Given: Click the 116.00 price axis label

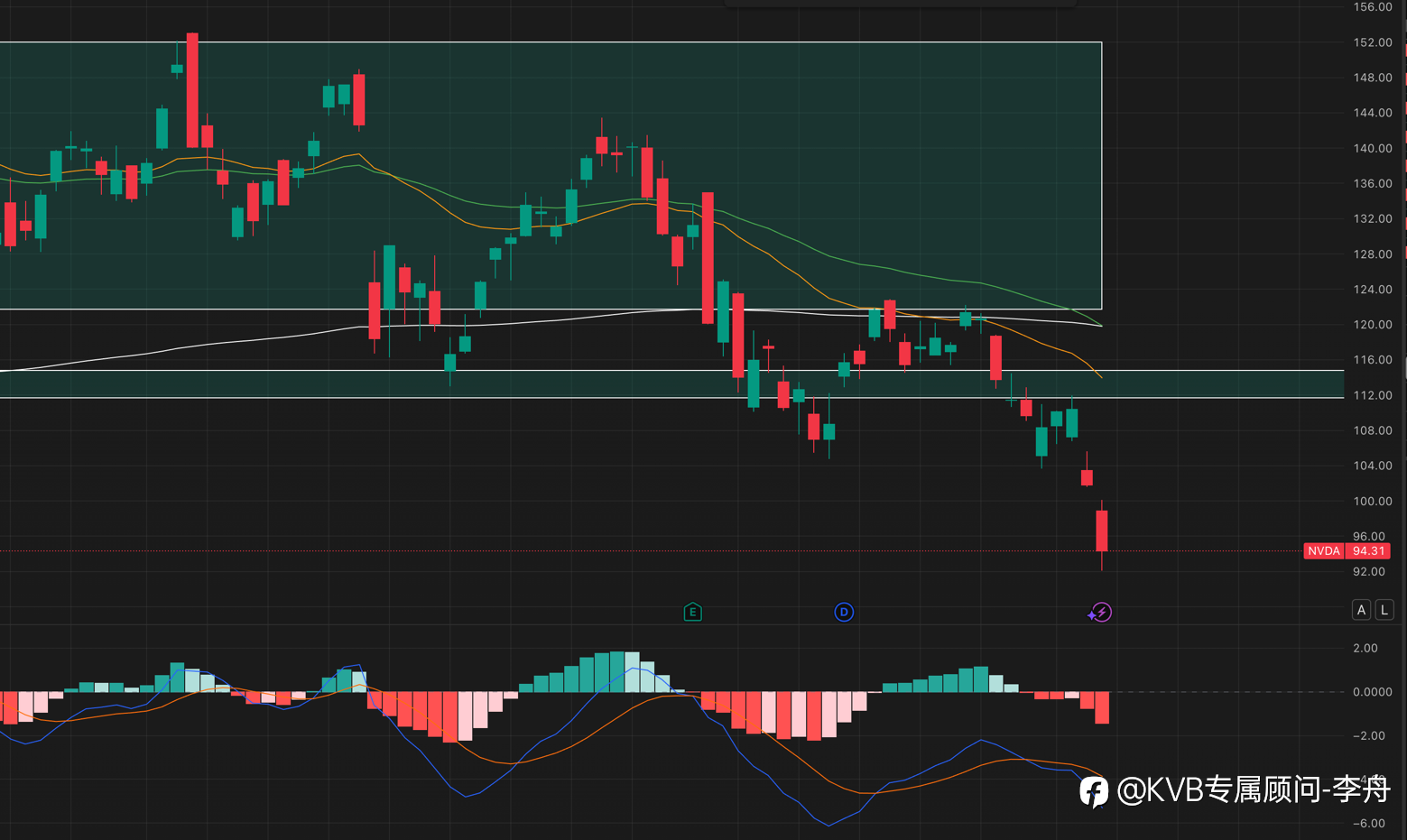Looking at the screenshot, I should (1373, 360).
